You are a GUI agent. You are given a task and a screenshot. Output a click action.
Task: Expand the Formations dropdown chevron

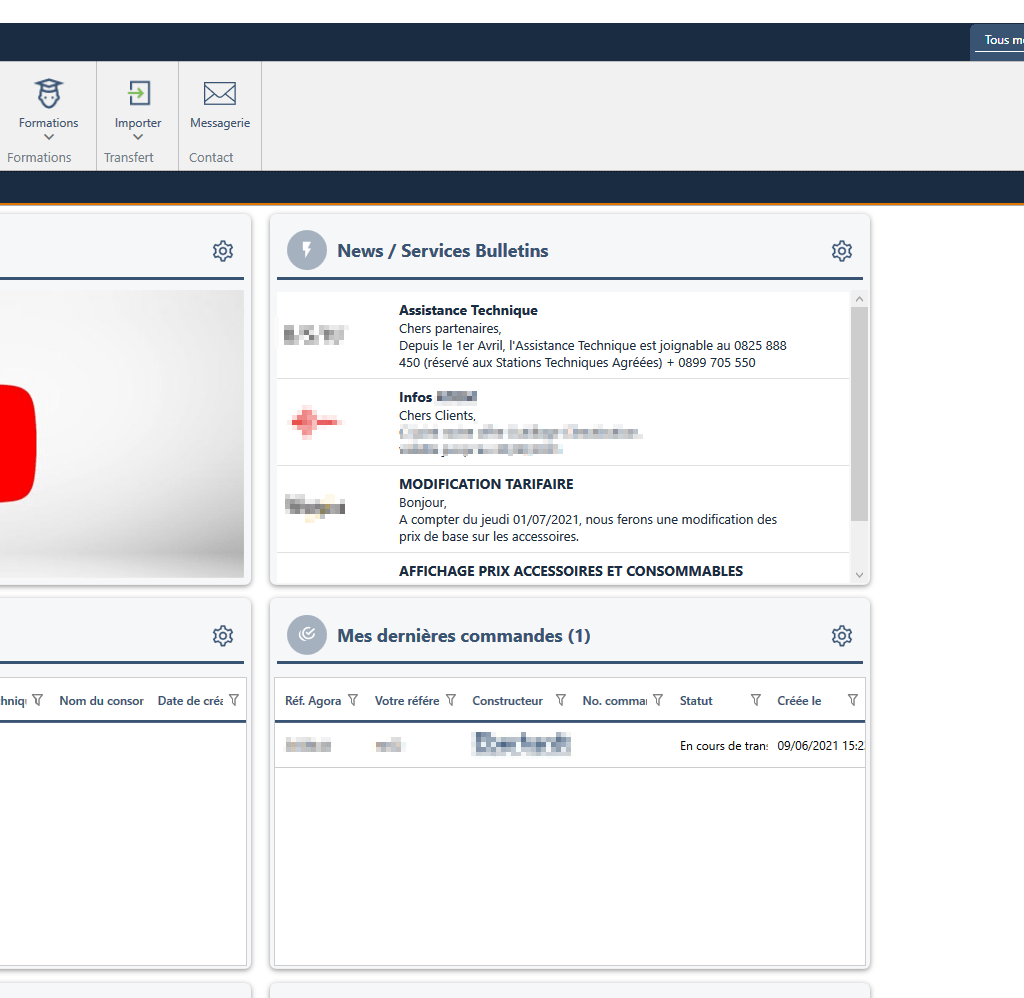[x=49, y=138]
